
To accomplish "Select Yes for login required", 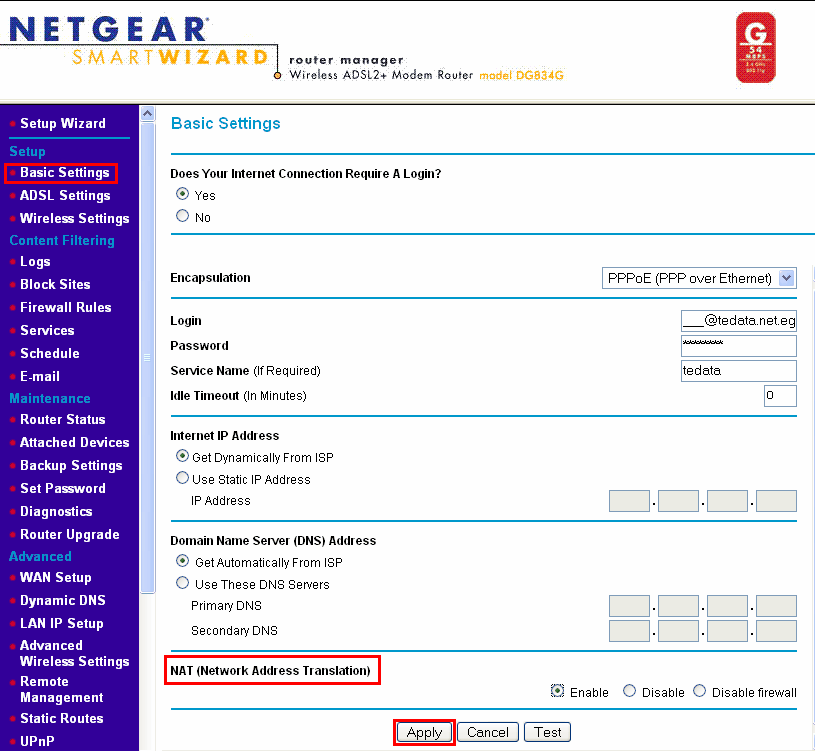I will point(182,194).
